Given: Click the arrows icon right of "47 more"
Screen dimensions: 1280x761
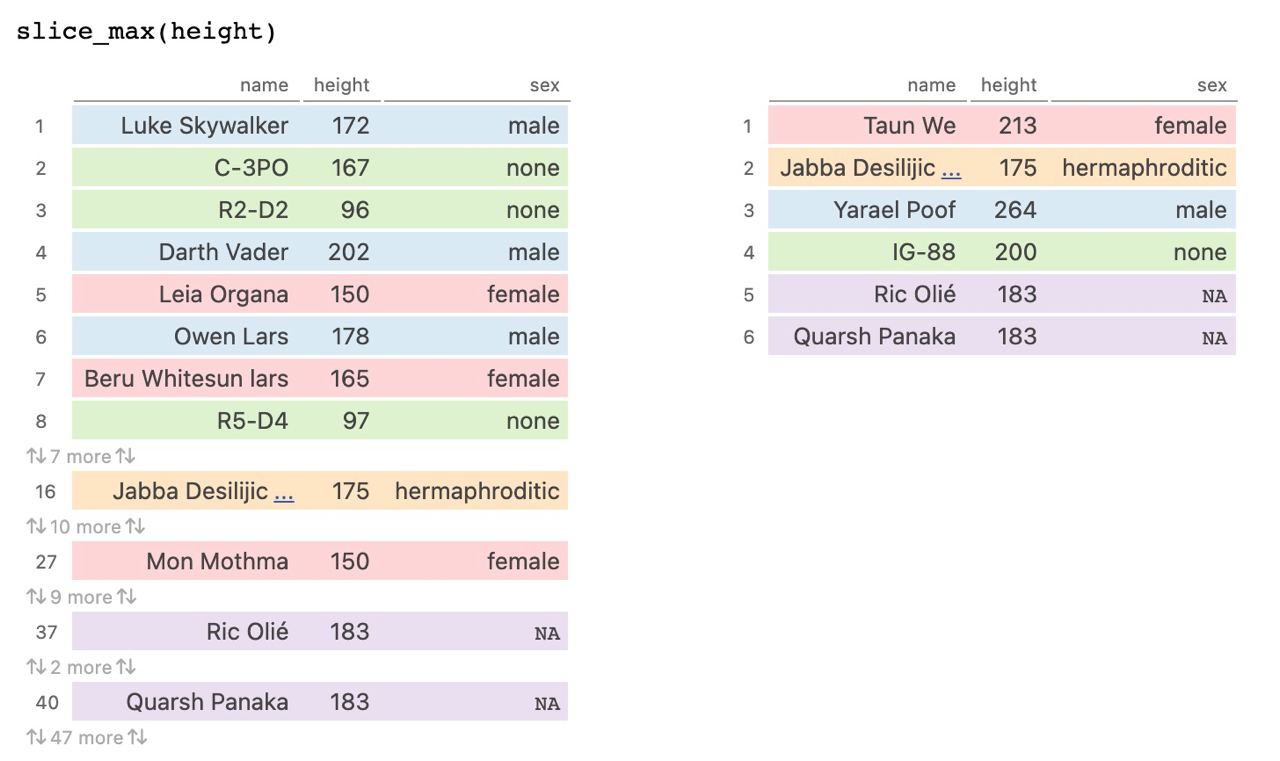Looking at the screenshot, I should 138,738.
